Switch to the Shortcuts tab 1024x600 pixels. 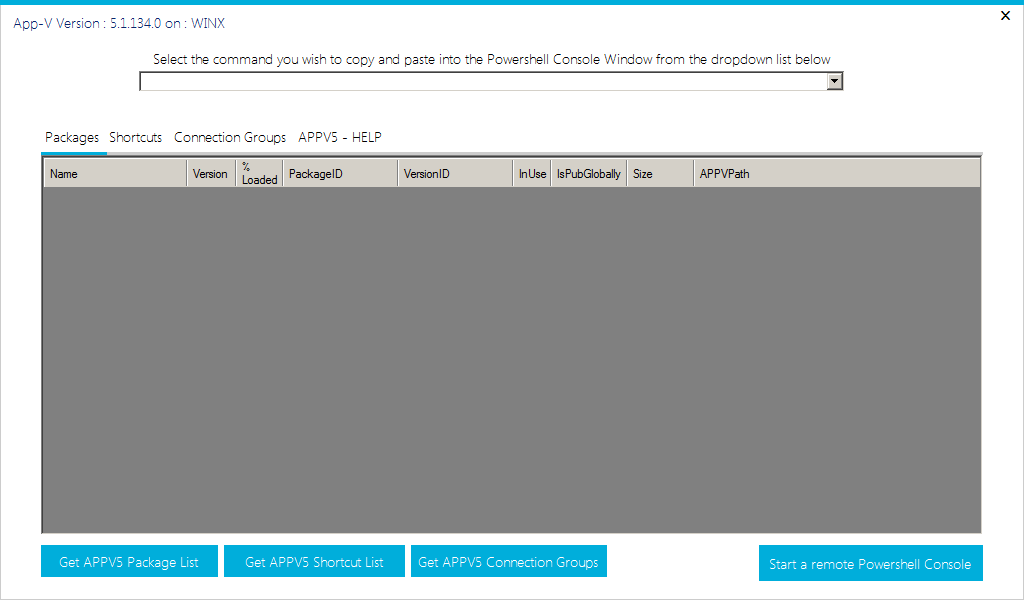(x=136, y=137)
